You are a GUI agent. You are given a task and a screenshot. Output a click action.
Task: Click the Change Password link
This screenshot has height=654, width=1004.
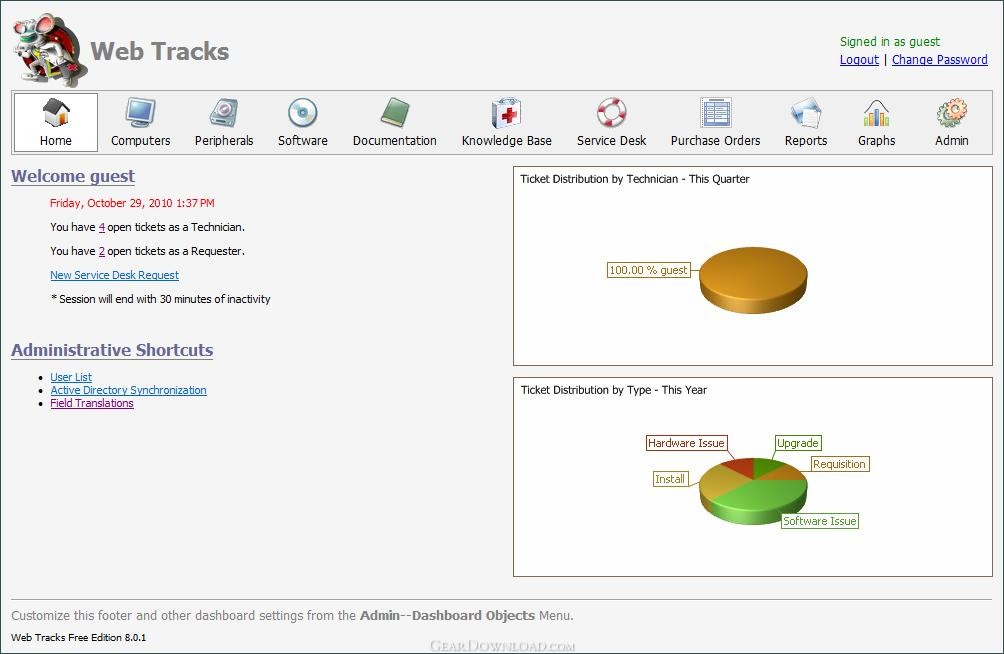click(x=939, y=60)
